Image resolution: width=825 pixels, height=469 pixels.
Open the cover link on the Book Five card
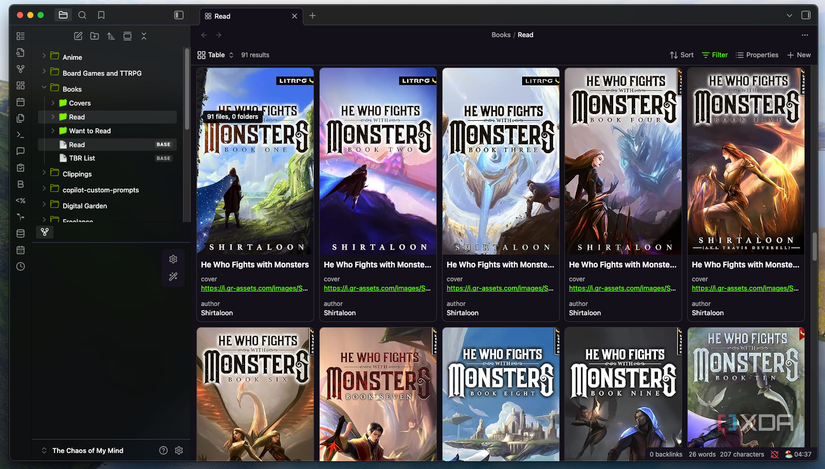pos(745,288)
